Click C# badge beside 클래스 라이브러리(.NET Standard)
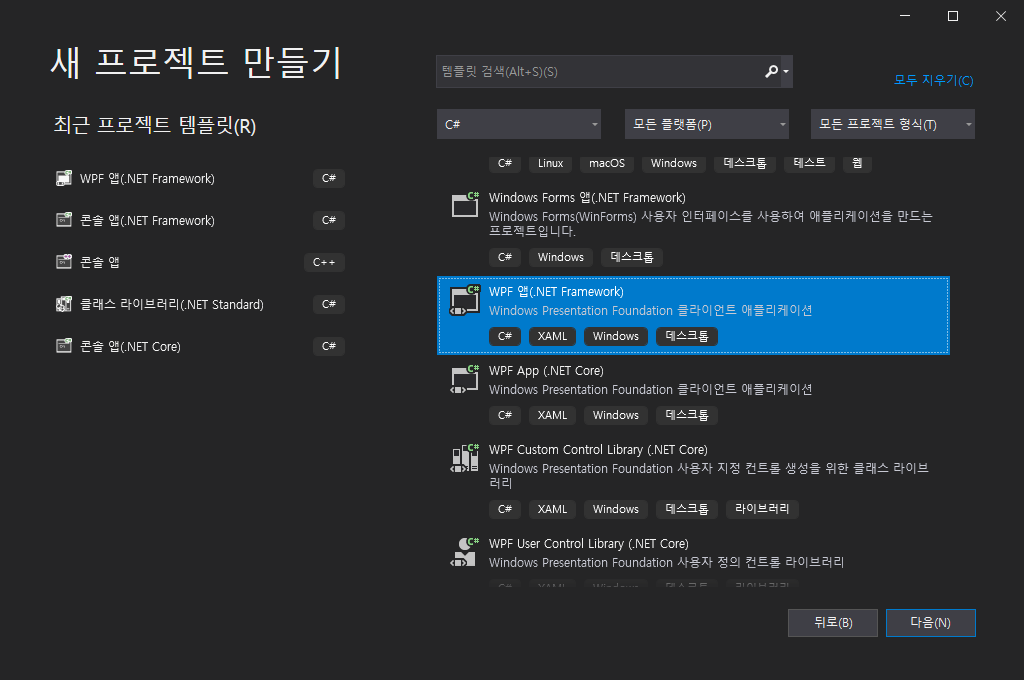The image size is (1024, 680). (328, 304)
